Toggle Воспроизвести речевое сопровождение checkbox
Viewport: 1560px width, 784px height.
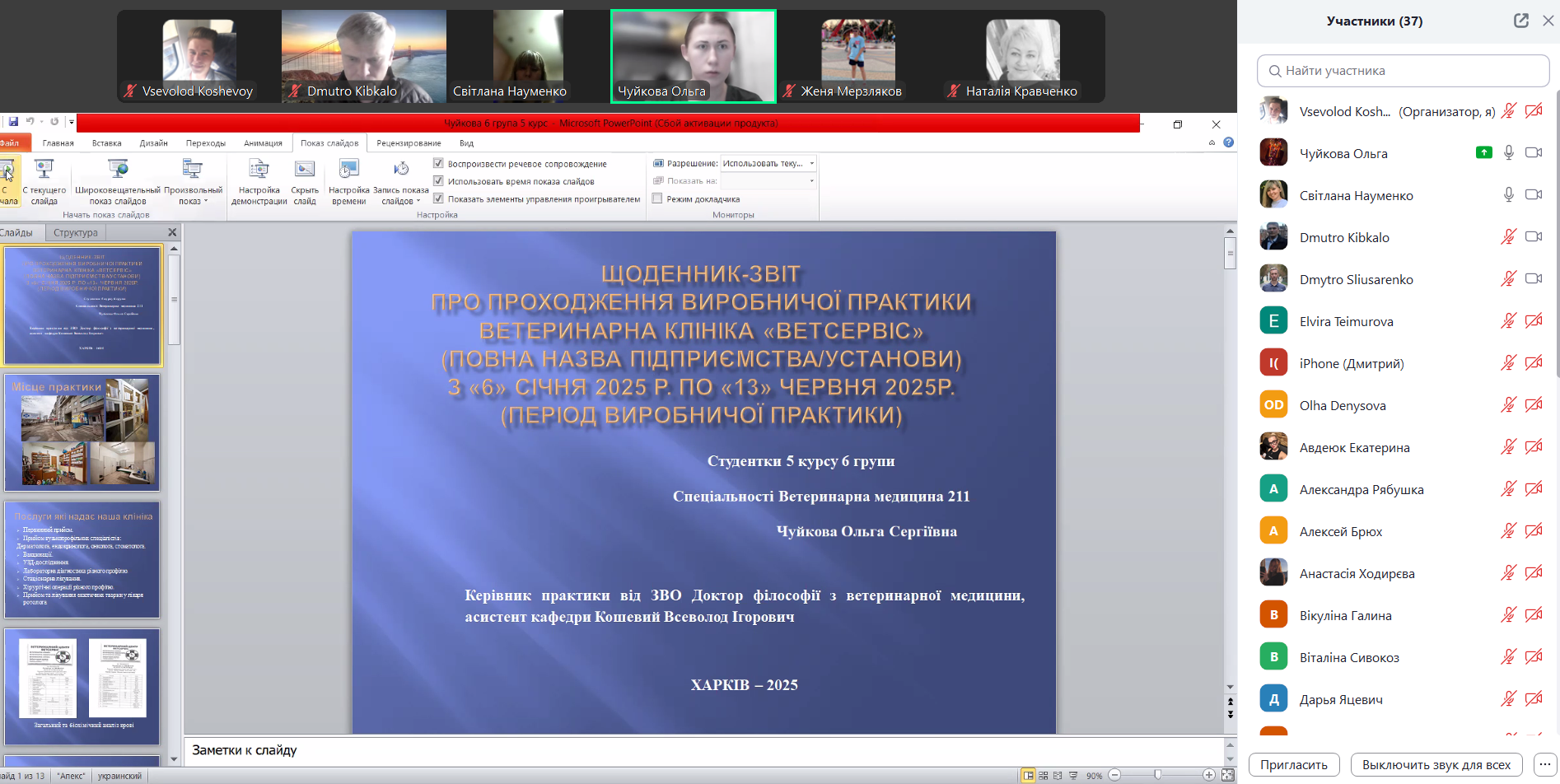coord(438,163)
